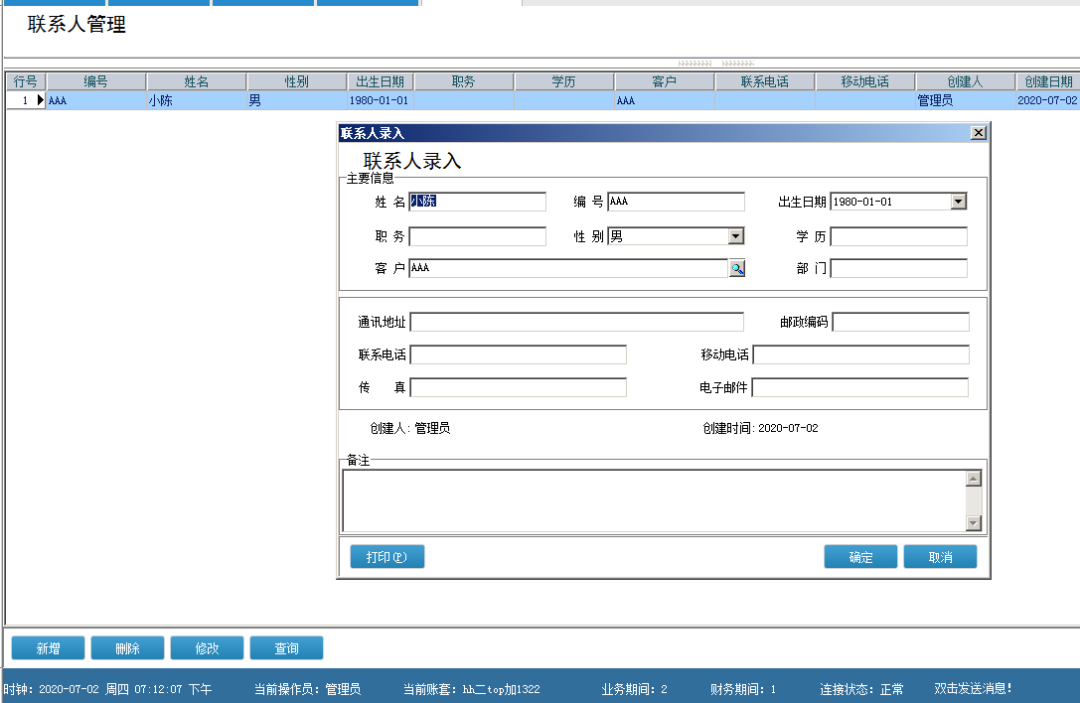1080x703 pixels.
Task: Click the 确定 button
Action: click(x=860, y=557)
